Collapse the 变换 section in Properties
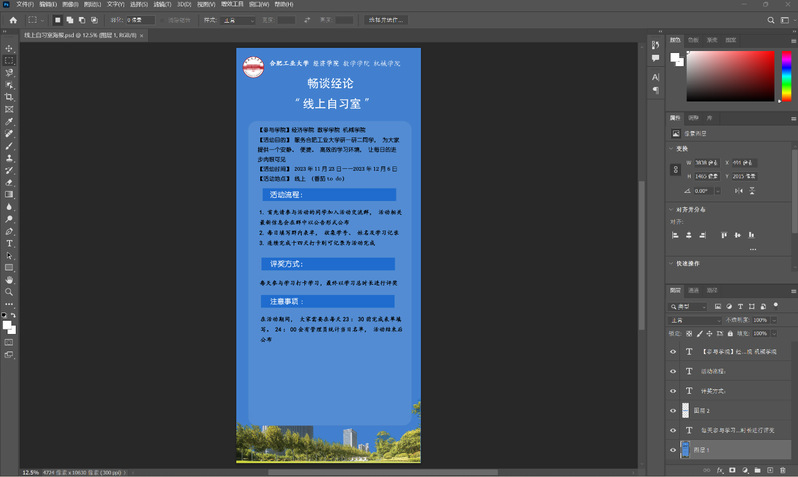 tap(672, 148)
